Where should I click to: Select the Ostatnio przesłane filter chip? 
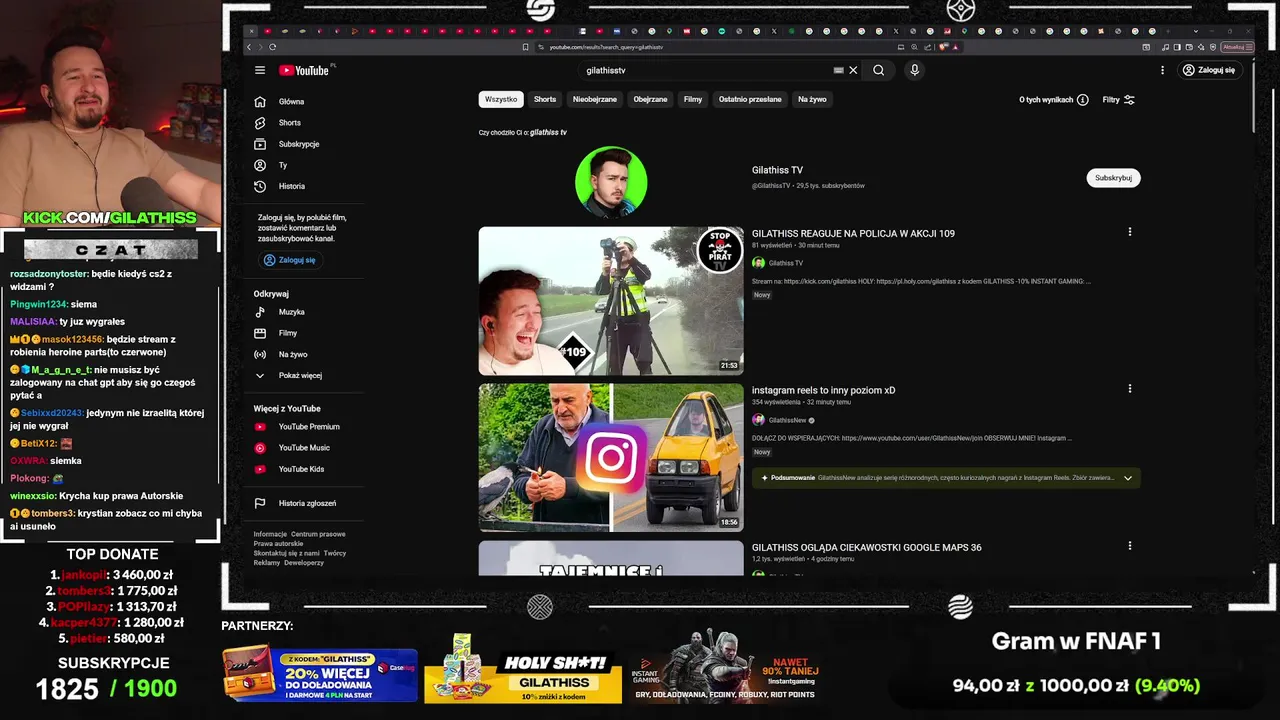pyautogui.click(x=750, y=99)
